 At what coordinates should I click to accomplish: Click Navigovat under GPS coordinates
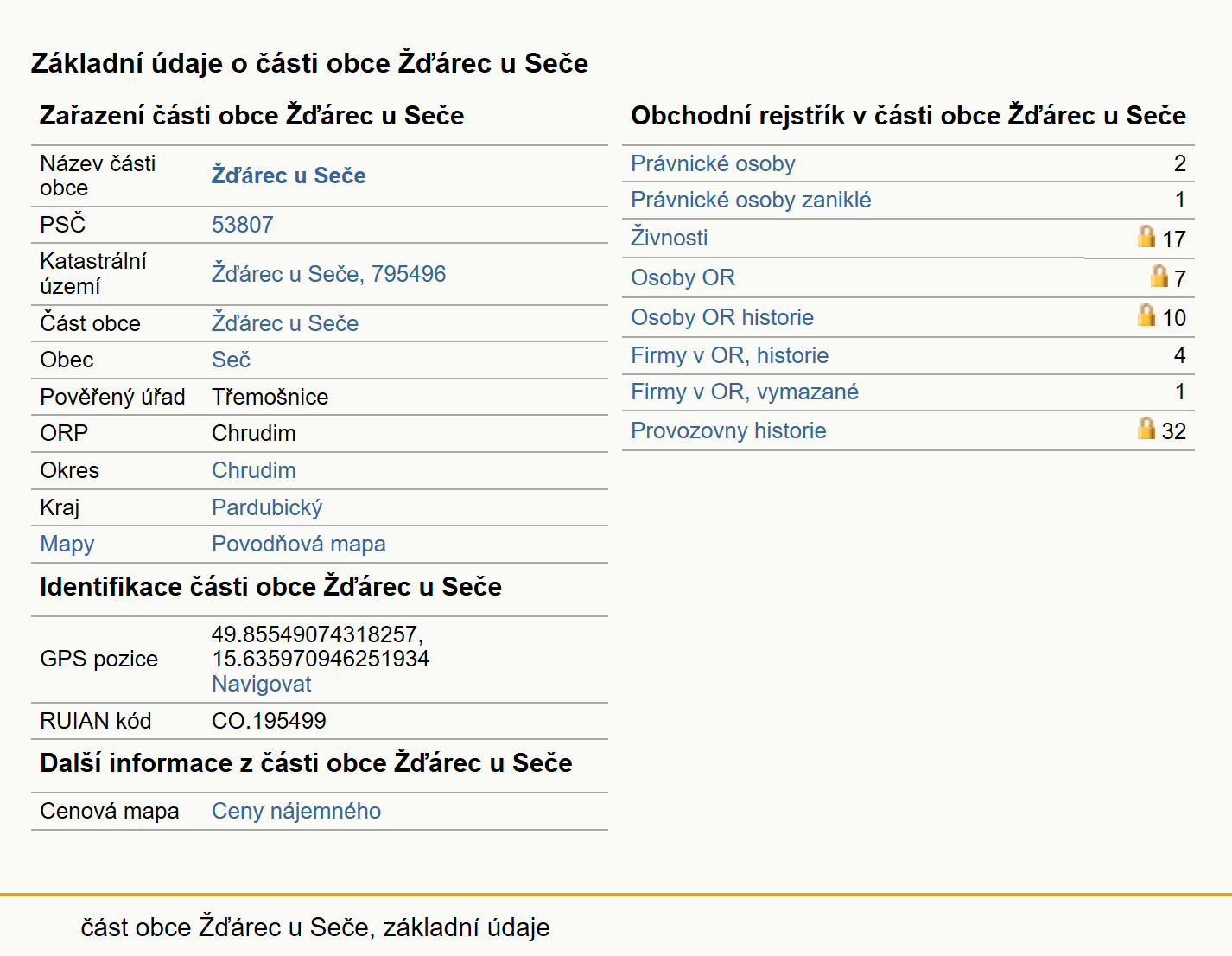[x=261, y=684]
